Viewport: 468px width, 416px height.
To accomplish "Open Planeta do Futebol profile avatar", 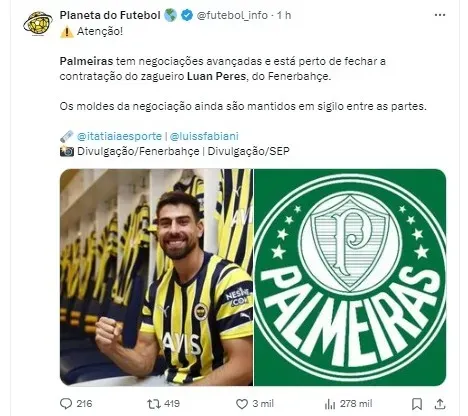I will (x=38, y=23).
